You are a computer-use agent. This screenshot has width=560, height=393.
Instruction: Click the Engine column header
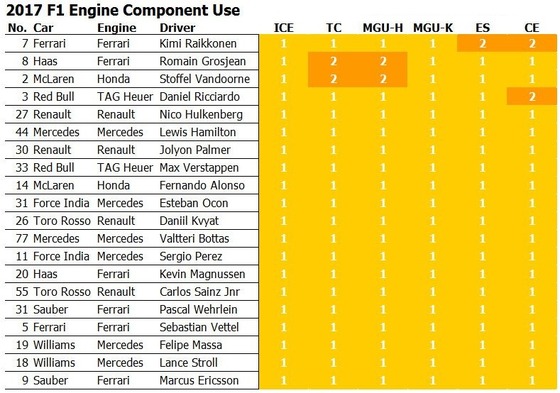[116, 28]
